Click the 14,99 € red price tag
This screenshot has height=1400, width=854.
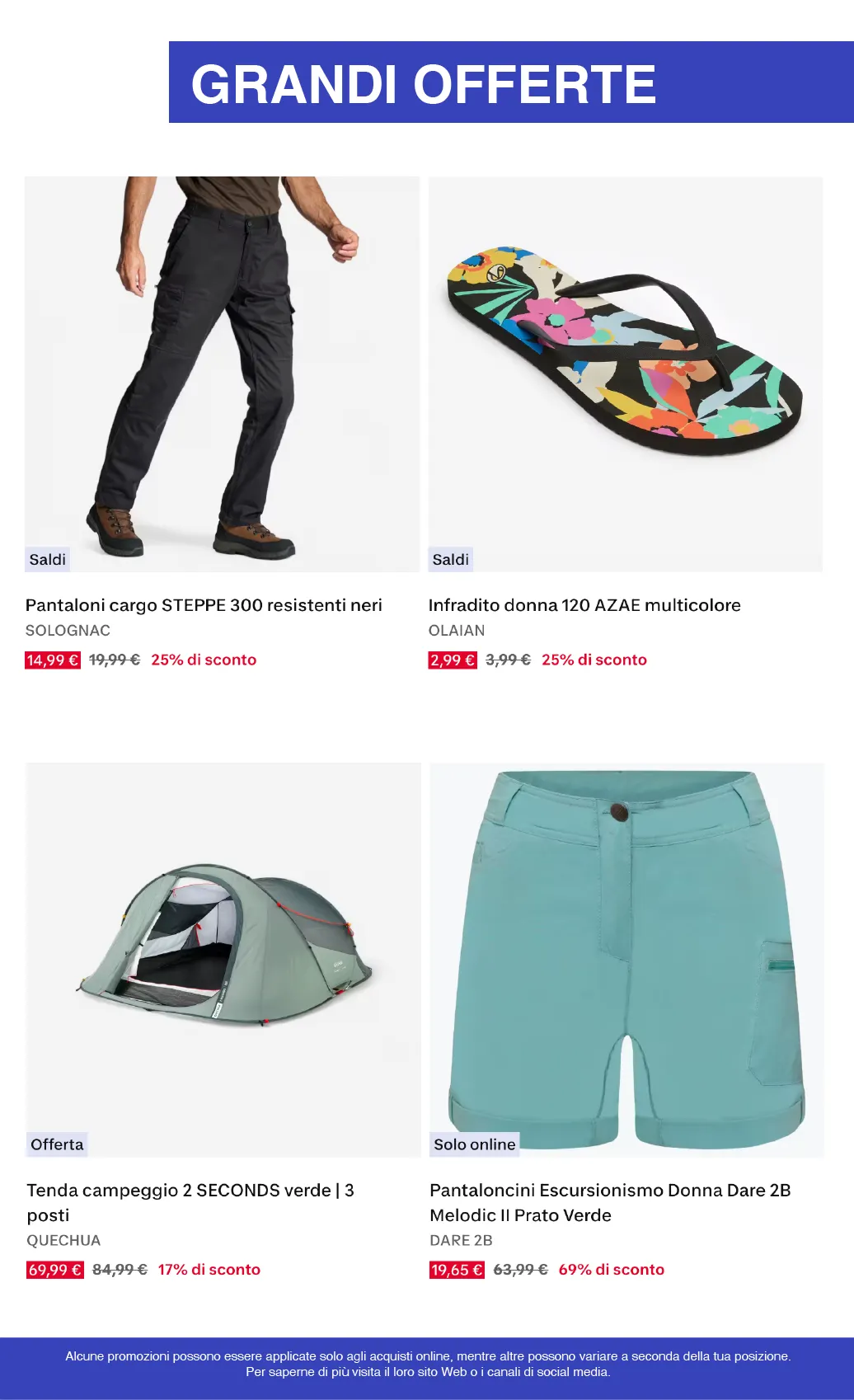click(x=53, y=660)
